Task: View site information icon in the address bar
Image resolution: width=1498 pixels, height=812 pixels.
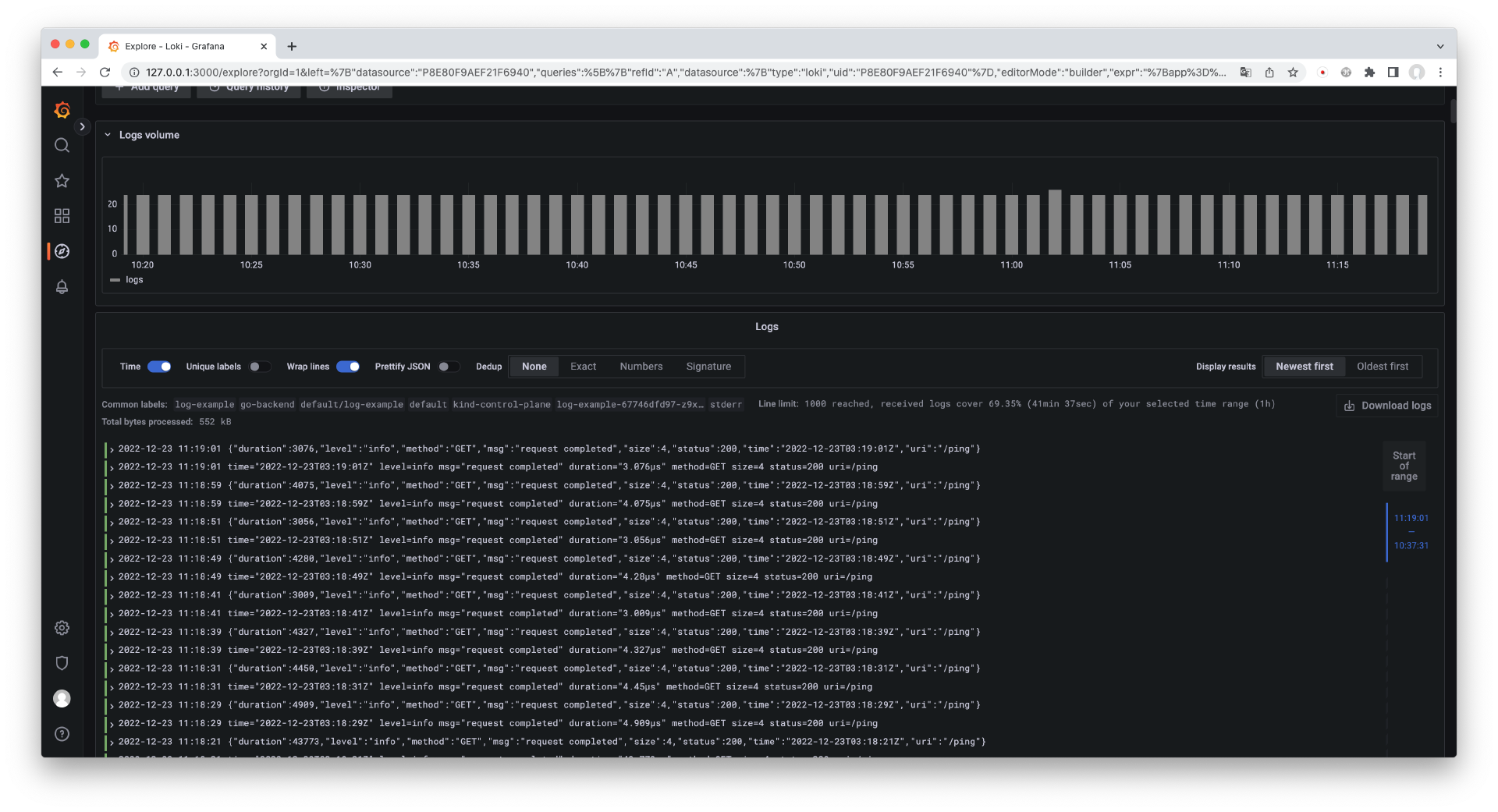Action: coord(134,72)
